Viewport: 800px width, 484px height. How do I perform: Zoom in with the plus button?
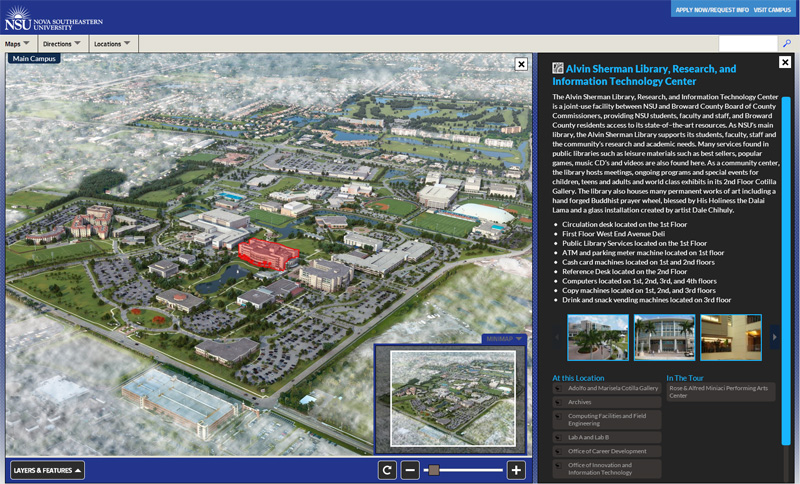[x=516, y=470]
